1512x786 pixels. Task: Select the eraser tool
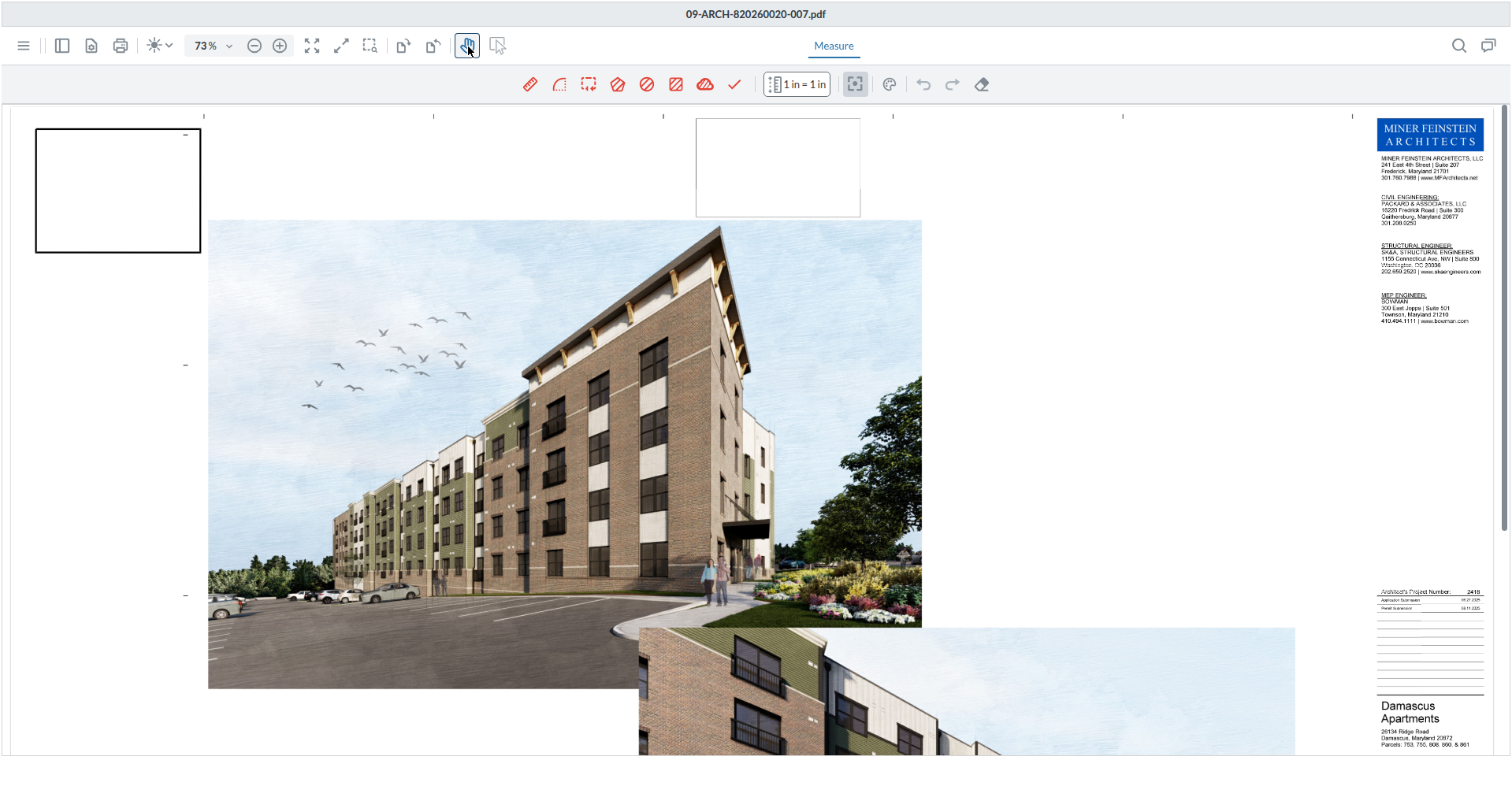click(982, 84)
